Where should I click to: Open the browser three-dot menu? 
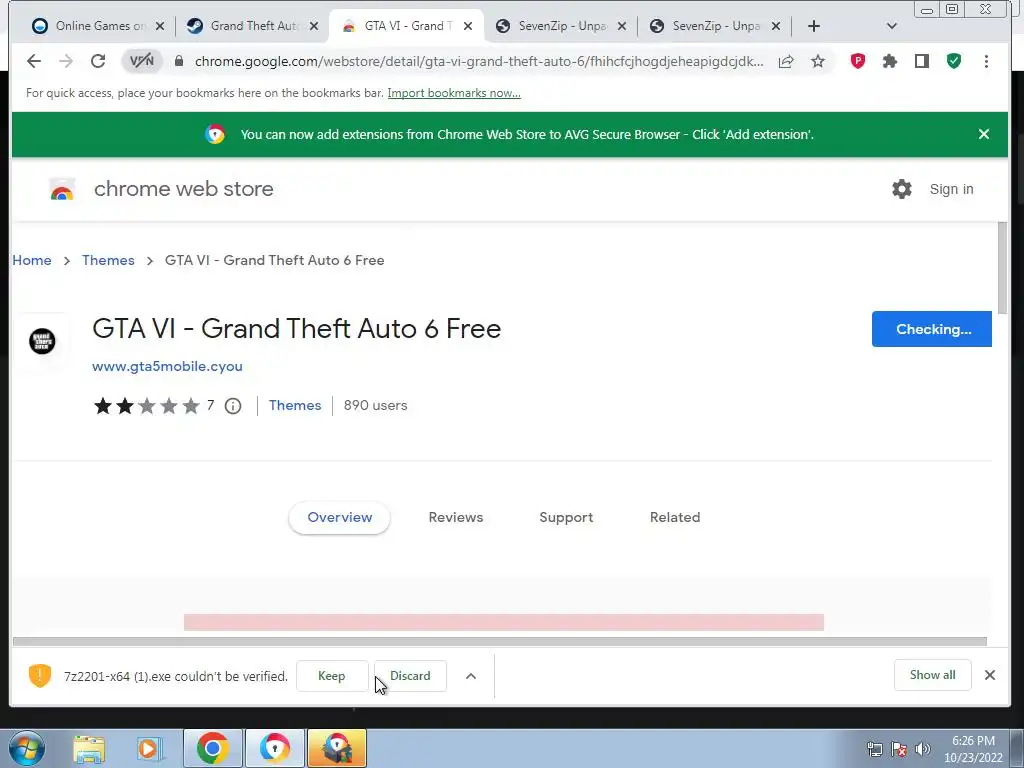(x=986, y=61)
